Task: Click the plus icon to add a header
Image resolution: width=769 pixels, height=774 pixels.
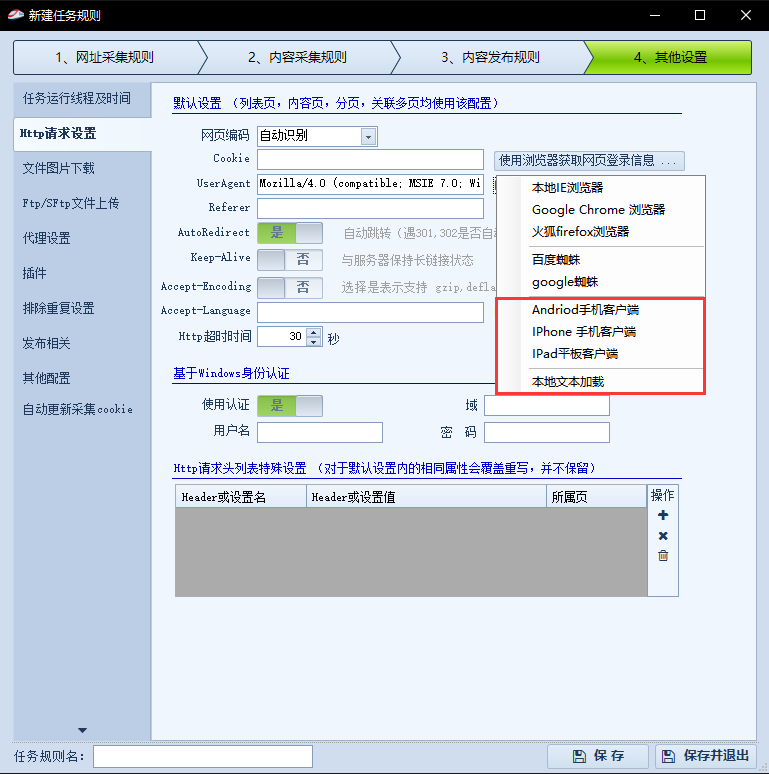Action: (662, 515)
